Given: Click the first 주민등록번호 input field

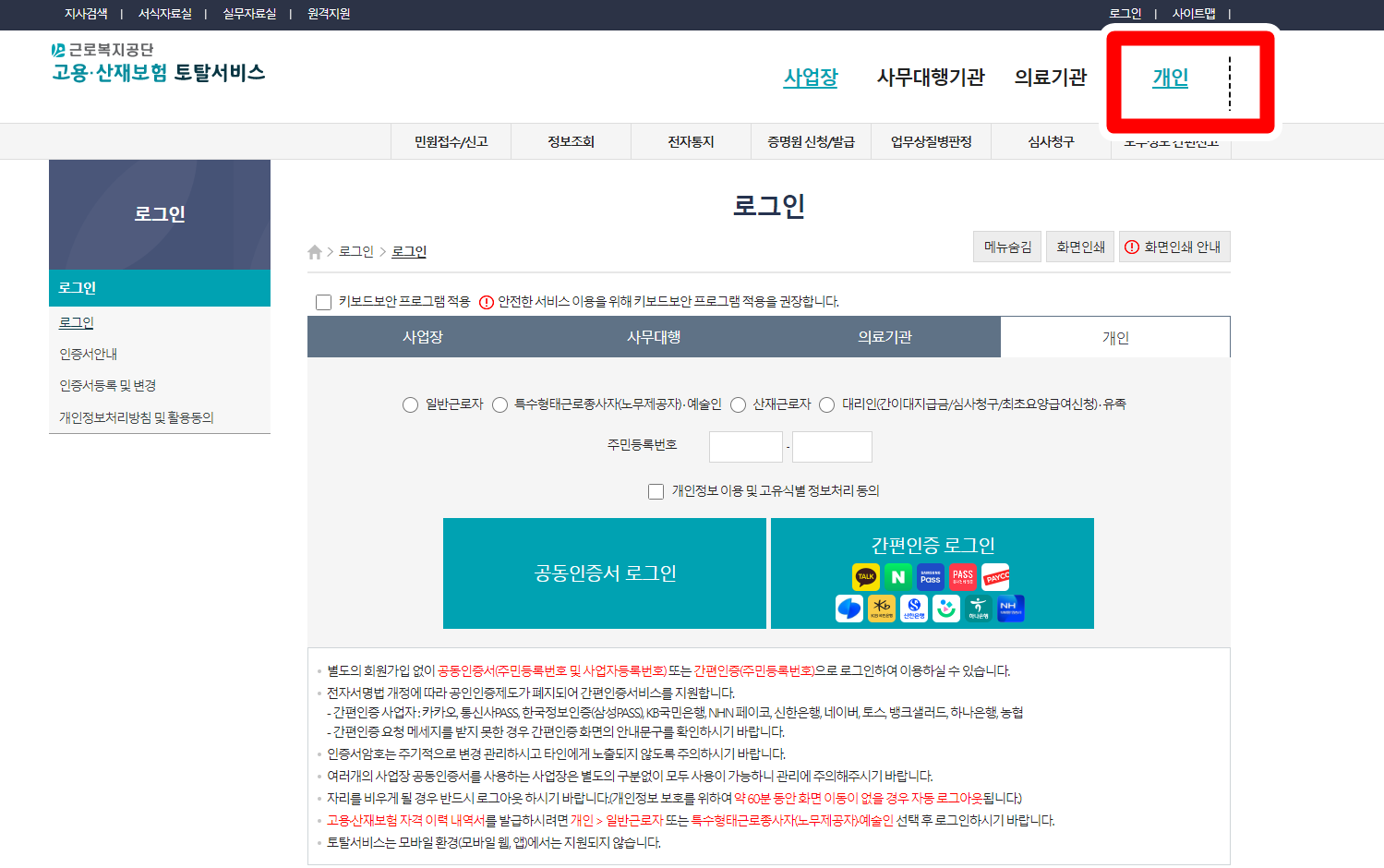Looking at the screenshot, I should tap(745, 446).
